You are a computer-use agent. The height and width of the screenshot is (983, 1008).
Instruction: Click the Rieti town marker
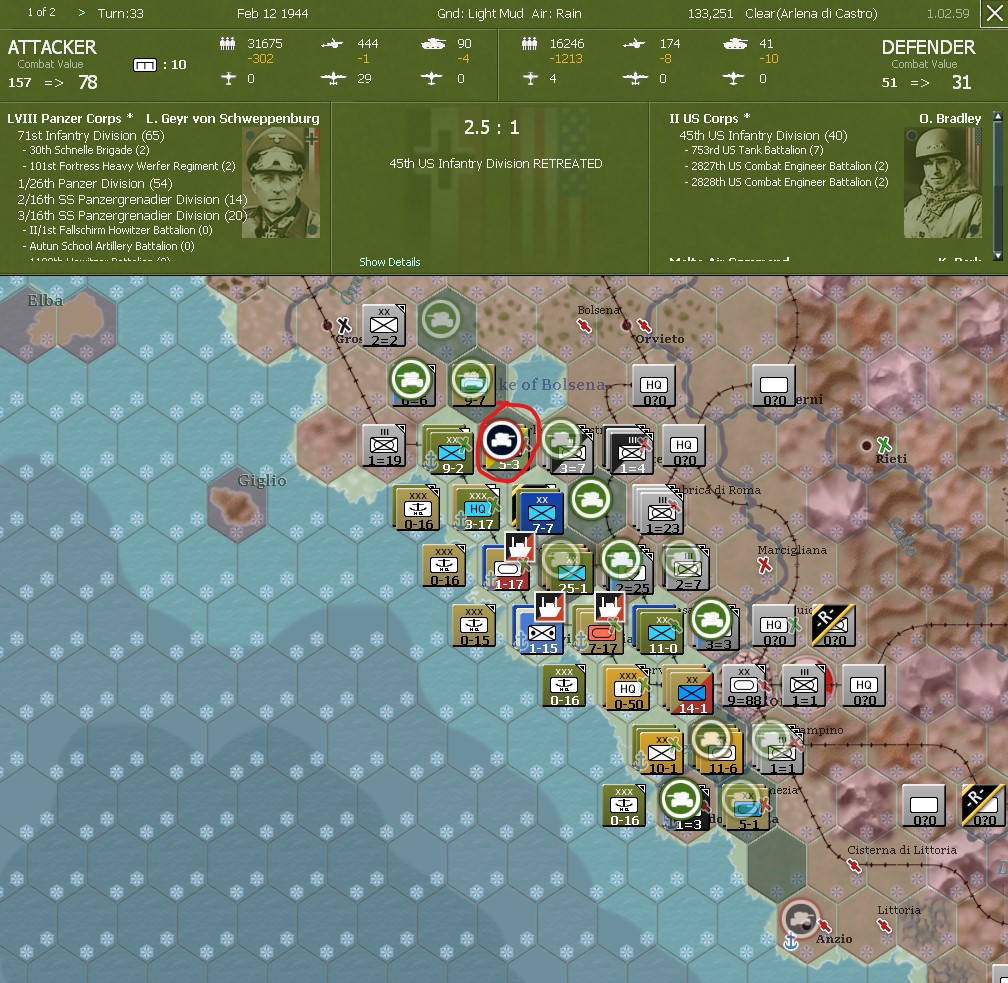[867, 445]
